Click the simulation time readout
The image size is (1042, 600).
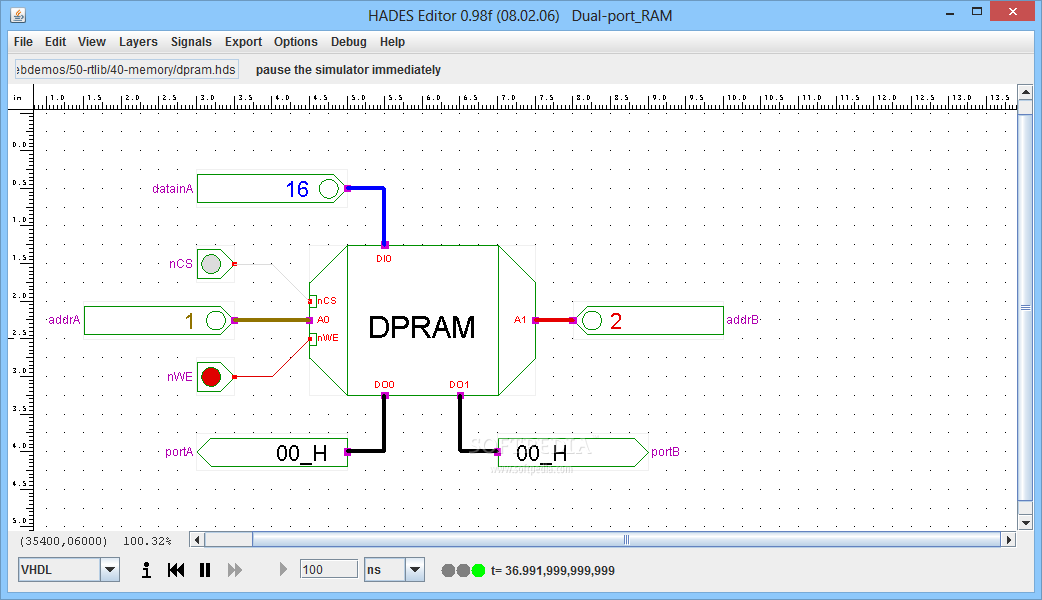553,570
